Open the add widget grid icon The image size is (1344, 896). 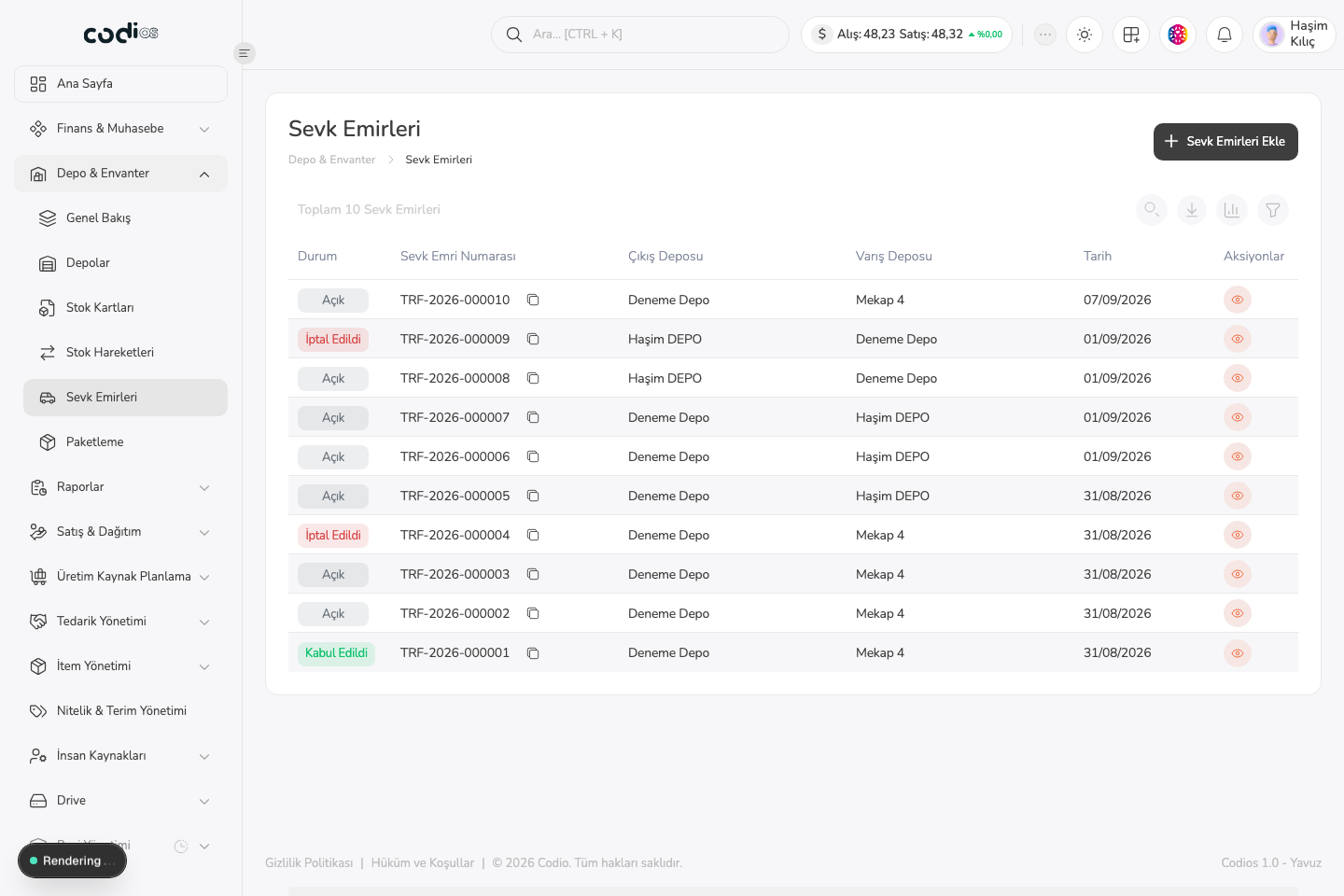pyautogui.click(x=1131, y=35)
